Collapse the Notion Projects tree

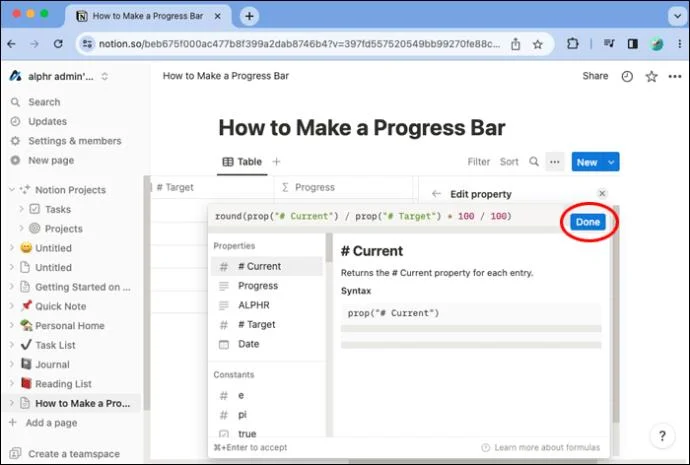[12, 190]
